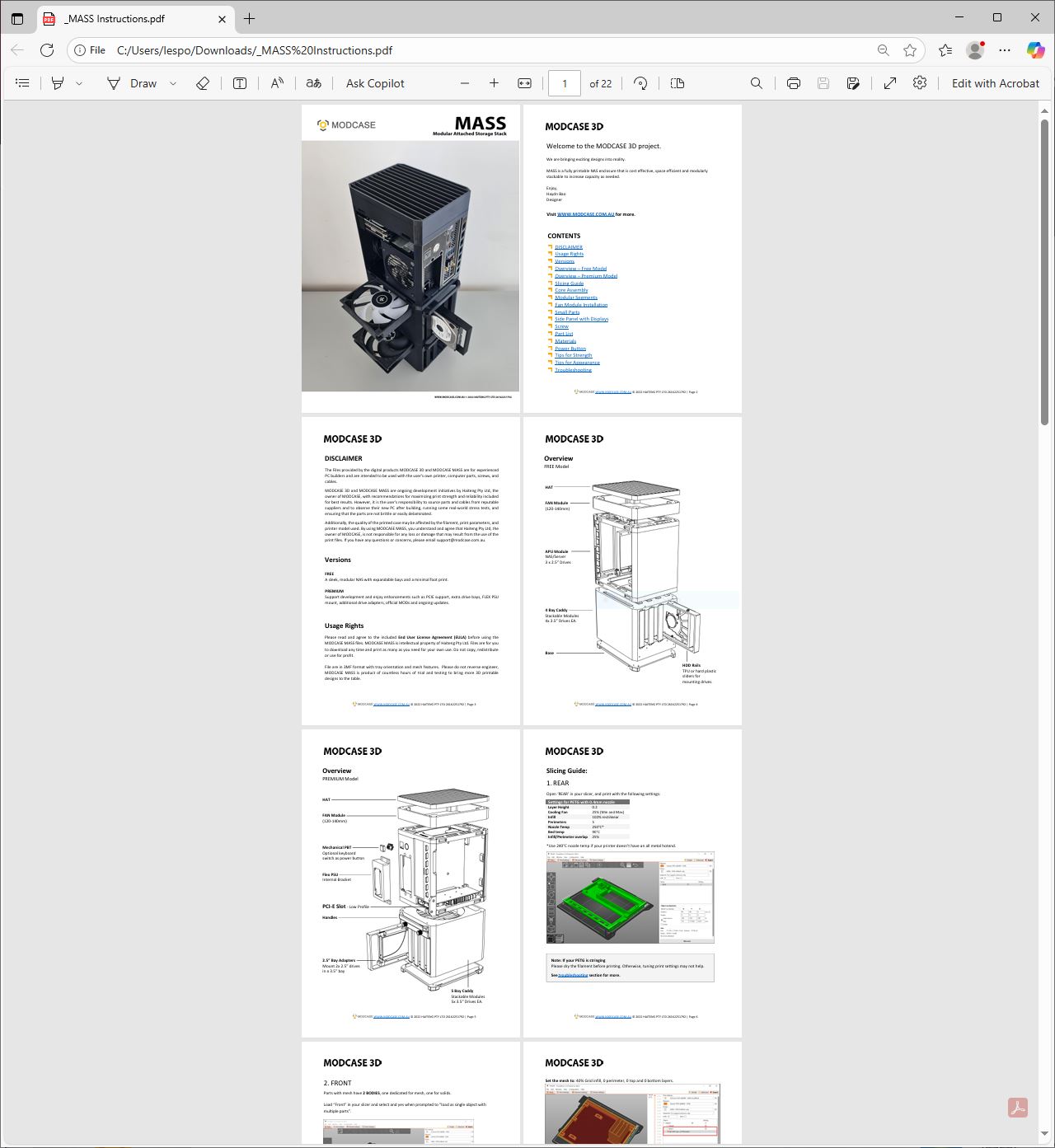Expand highlight color options dropdown

click(x=79, y=83)
